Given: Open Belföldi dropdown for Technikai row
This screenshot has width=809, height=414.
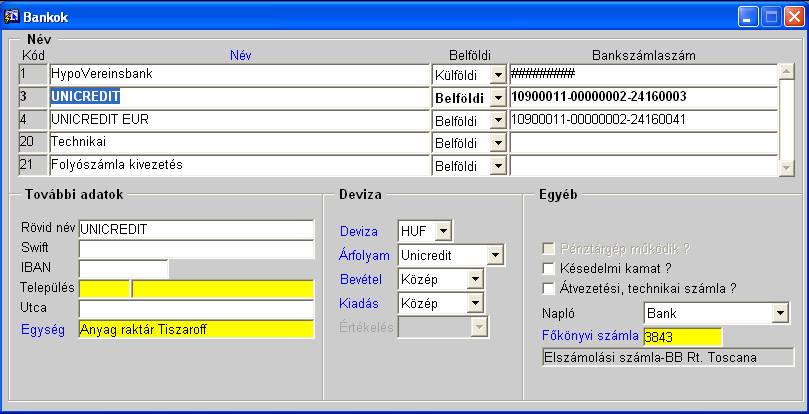Looking at the screenshot, I should [x=498, y=143].
